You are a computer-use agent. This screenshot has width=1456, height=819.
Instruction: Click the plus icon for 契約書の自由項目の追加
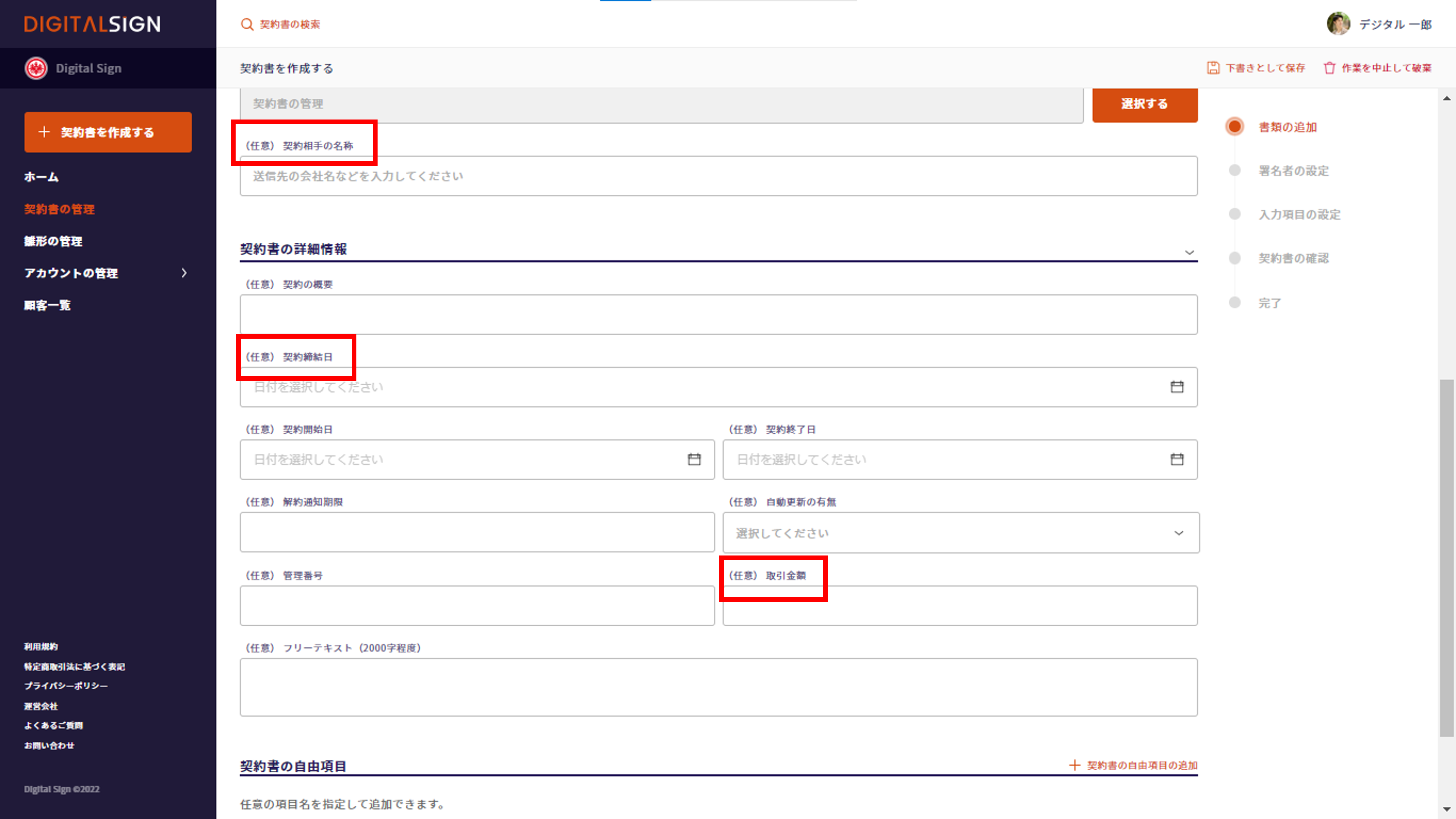tap(1074, 765)
